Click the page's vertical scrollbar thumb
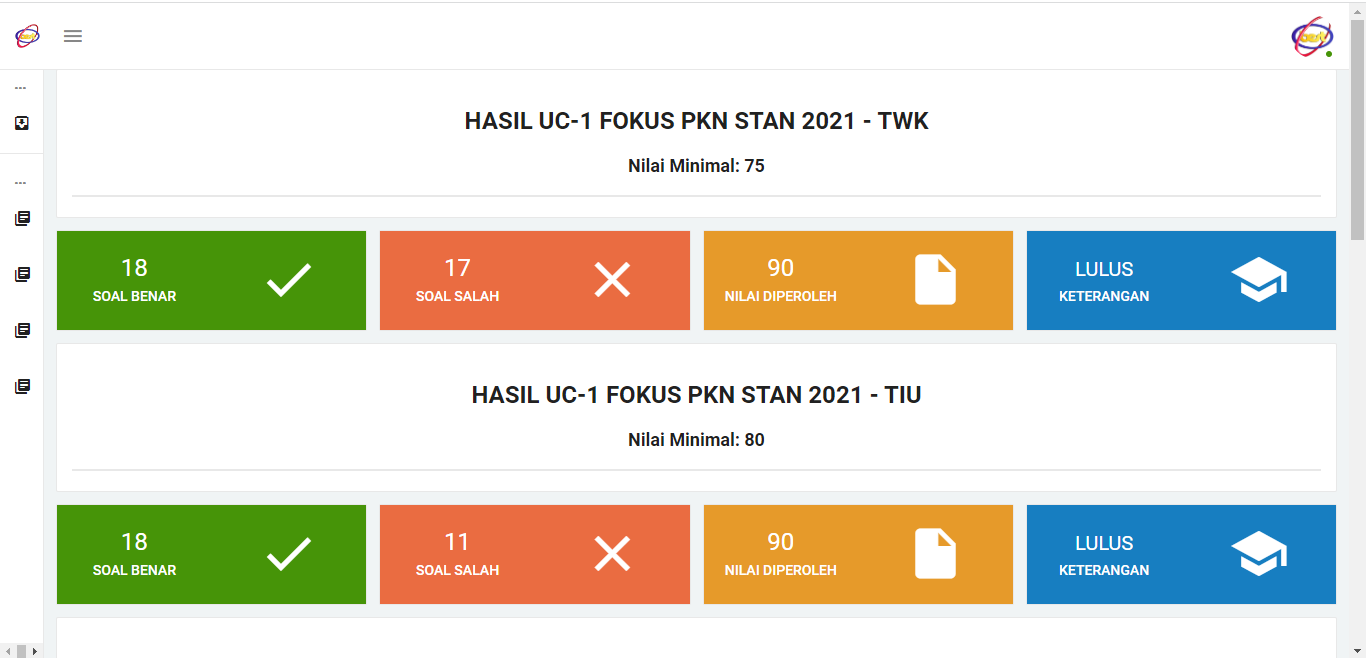The image size is (1366, 658). click(x=1357, y=130)
